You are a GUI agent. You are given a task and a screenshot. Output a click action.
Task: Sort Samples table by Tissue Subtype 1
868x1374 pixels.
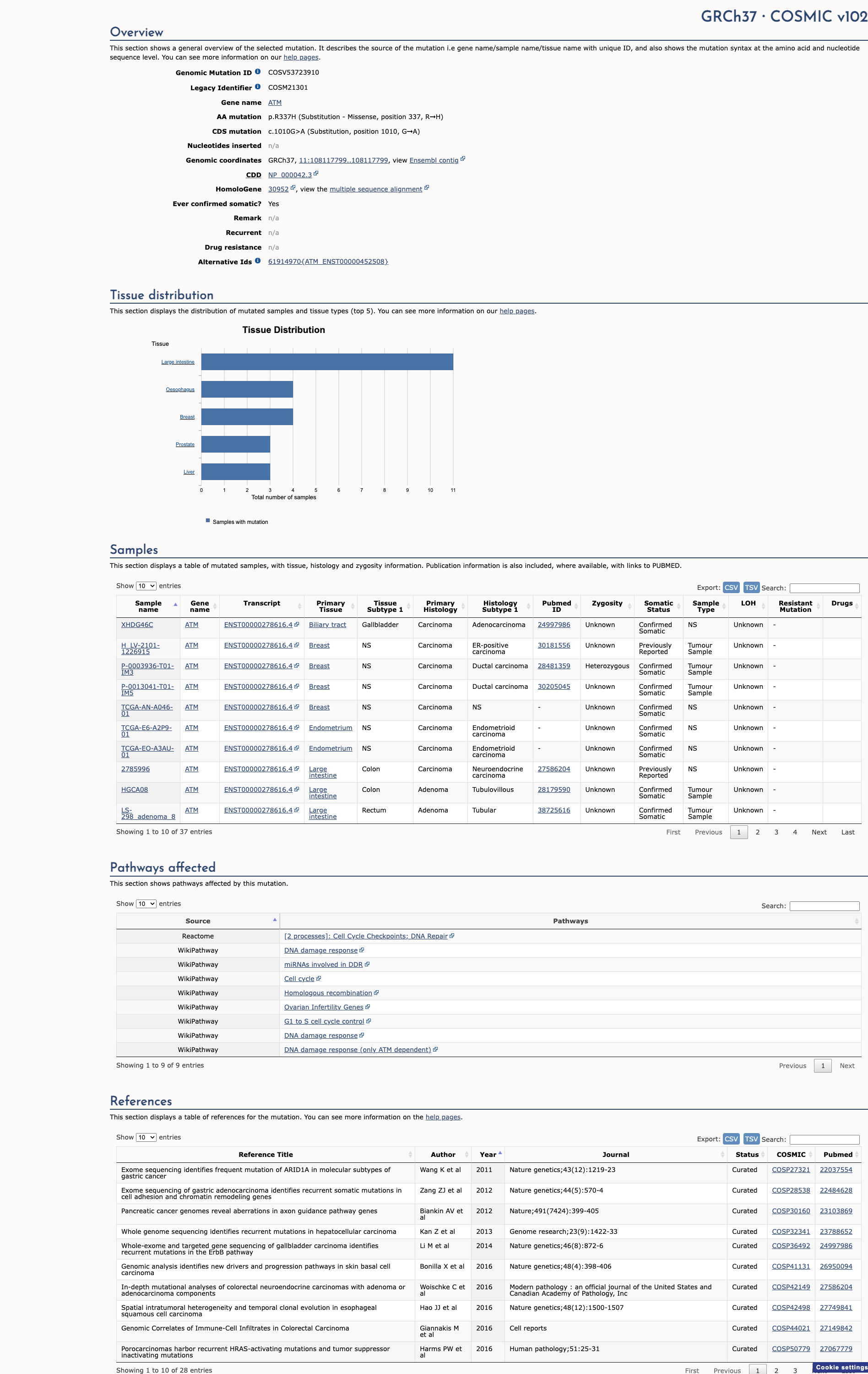(385, 606)
